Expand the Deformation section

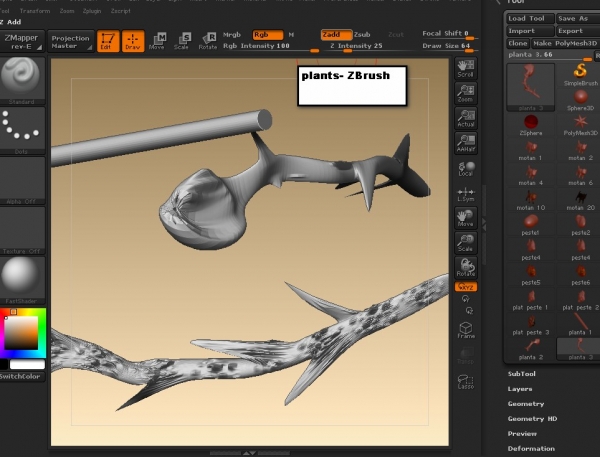click(x=531, y=449)
